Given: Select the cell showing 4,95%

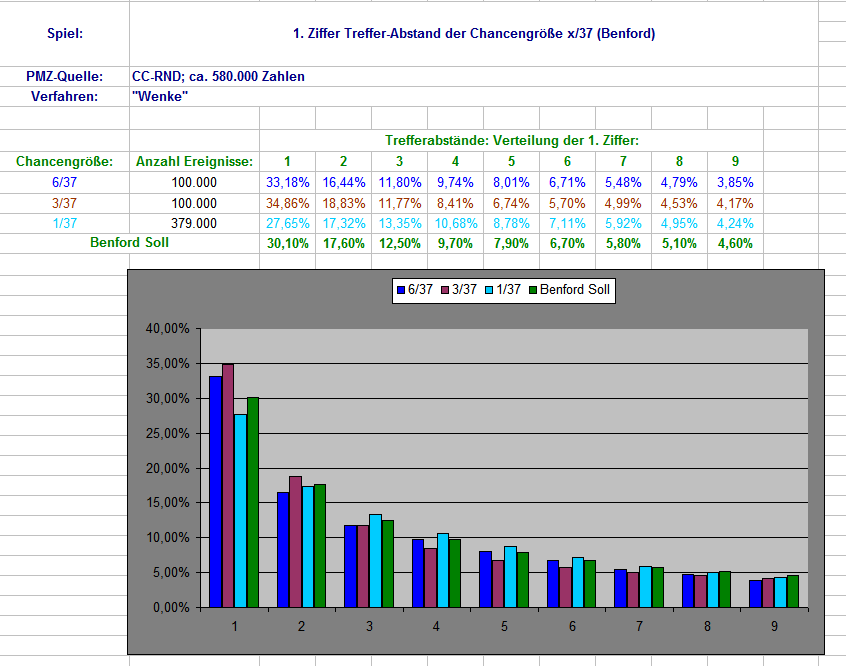Looking at the screenshot, I should point(679,223).
